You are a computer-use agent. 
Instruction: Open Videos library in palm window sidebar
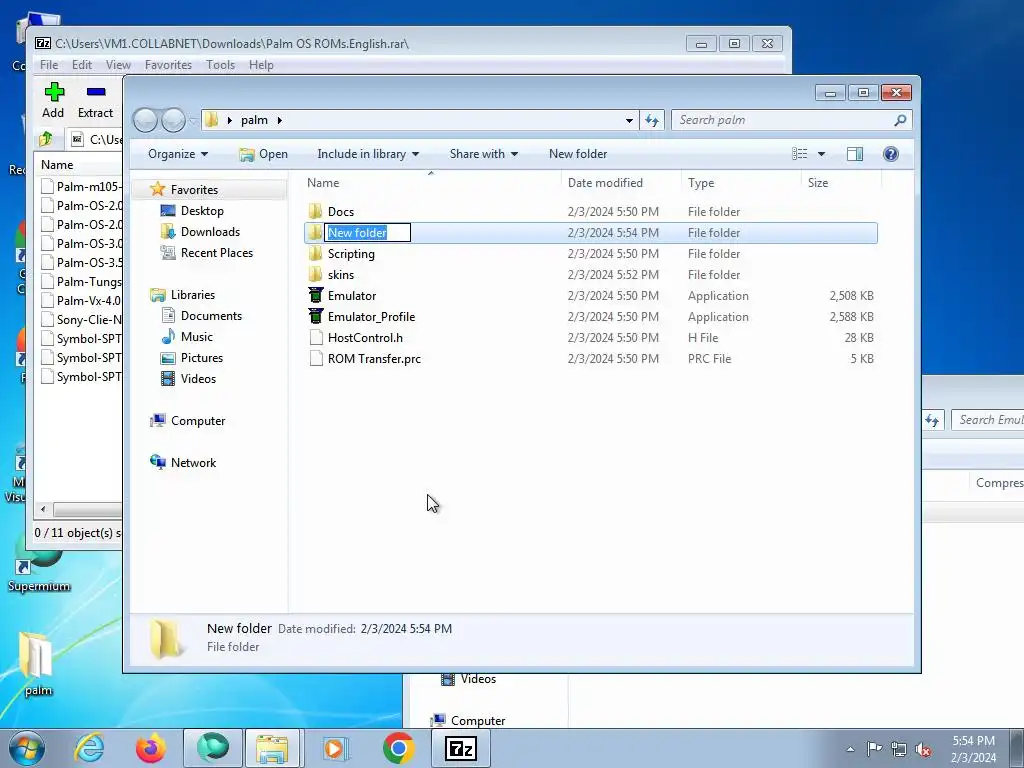tap(198, 379)
